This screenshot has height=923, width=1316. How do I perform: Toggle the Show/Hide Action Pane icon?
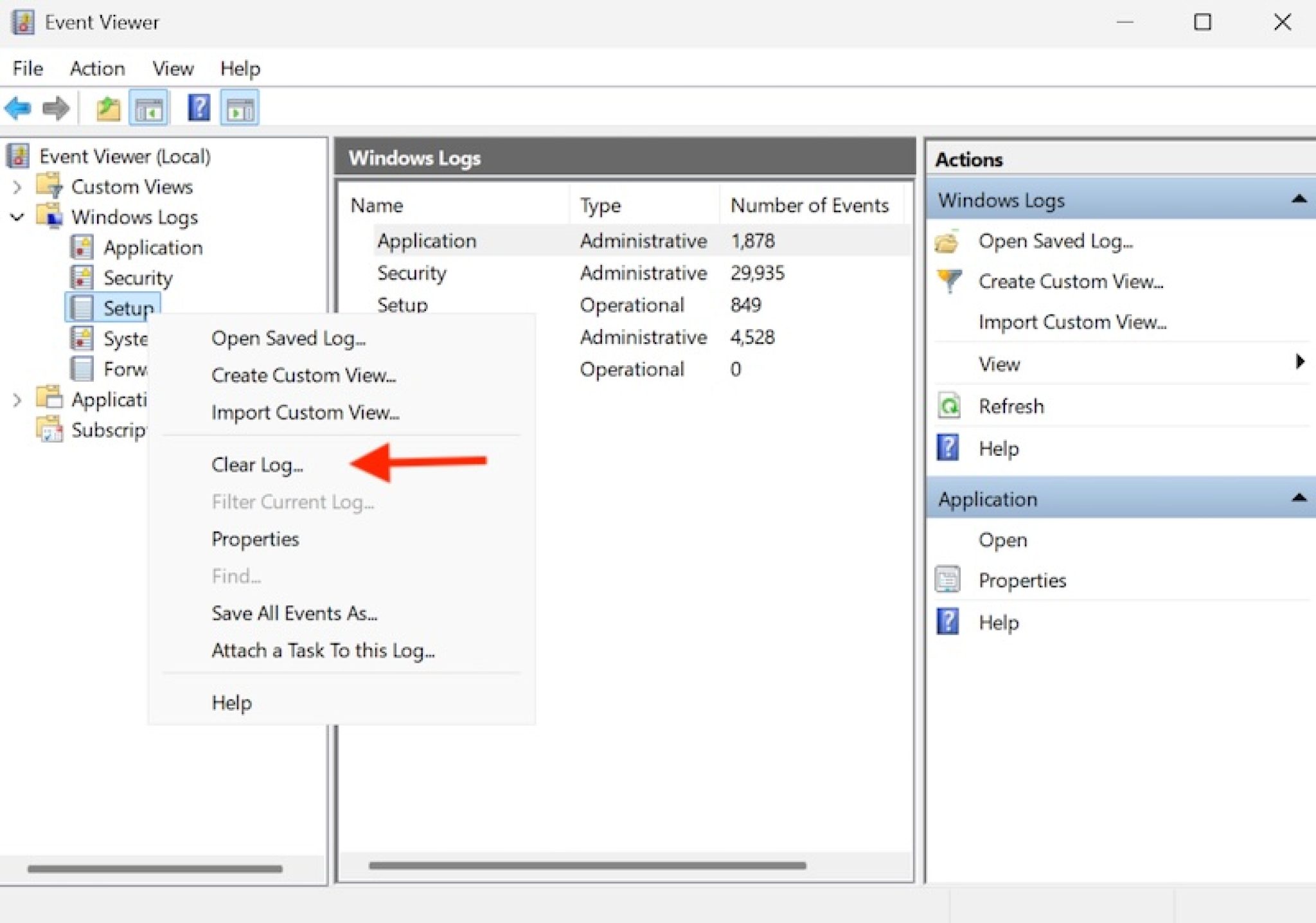pos(240,108)
